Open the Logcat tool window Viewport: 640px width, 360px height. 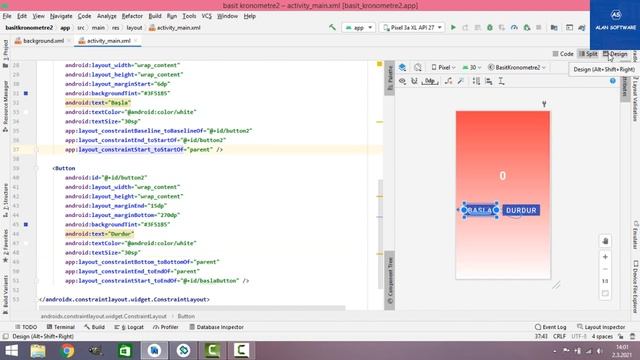pos(129,327)
